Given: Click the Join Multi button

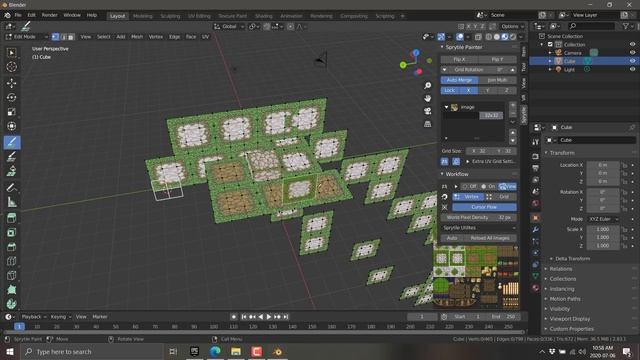Looking at the screenshot, I should 498,80.
